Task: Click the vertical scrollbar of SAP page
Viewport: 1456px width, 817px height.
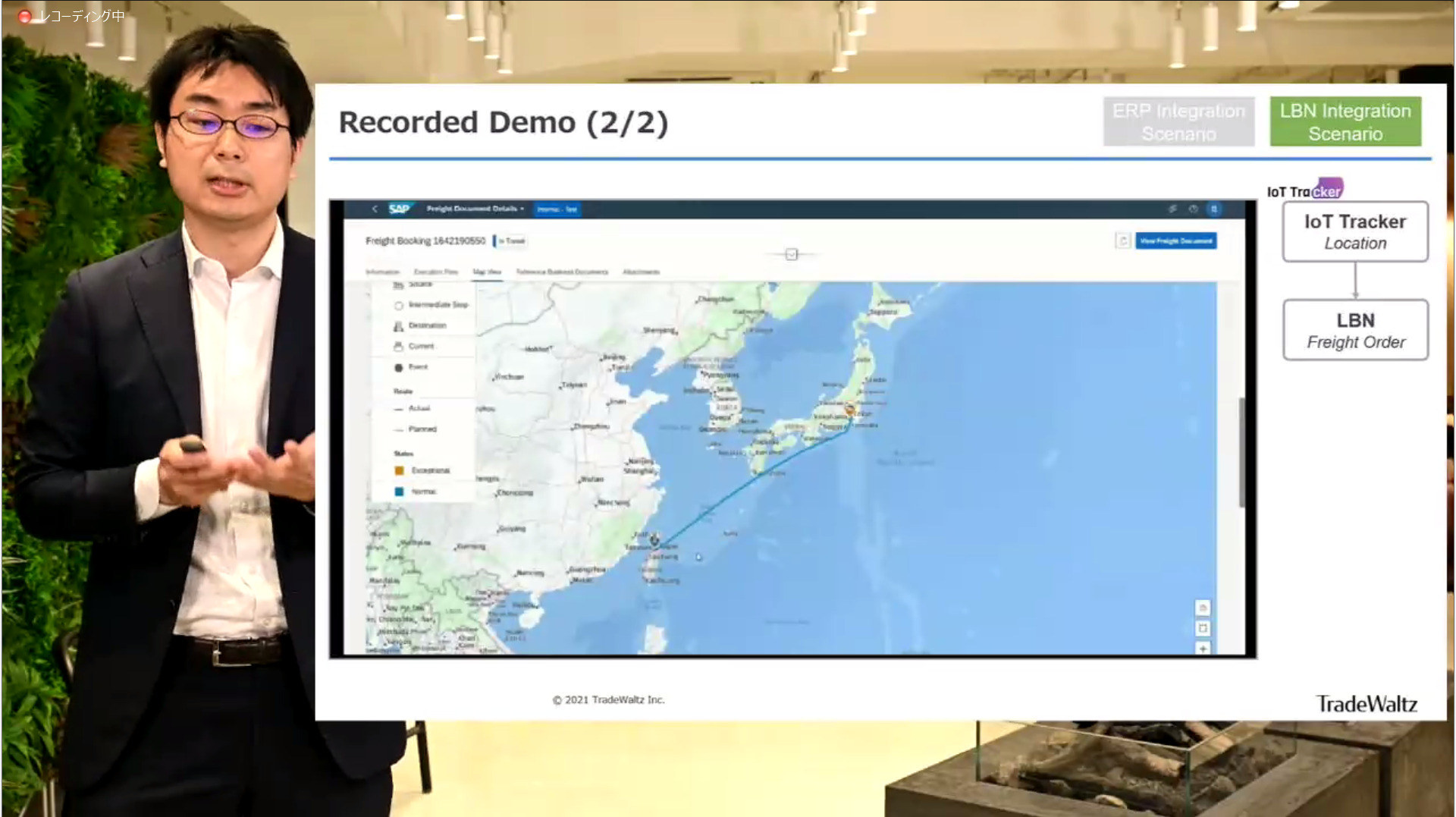Action: tap(1241, 452)
